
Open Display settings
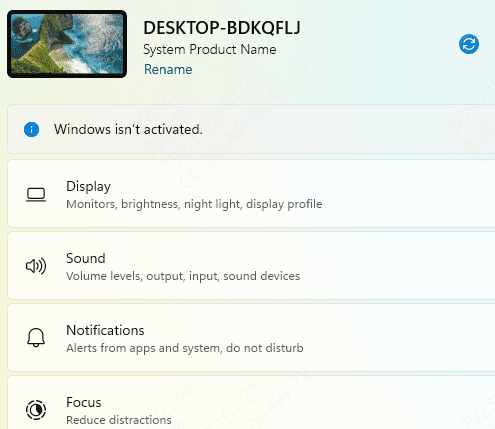click(251, 194)
